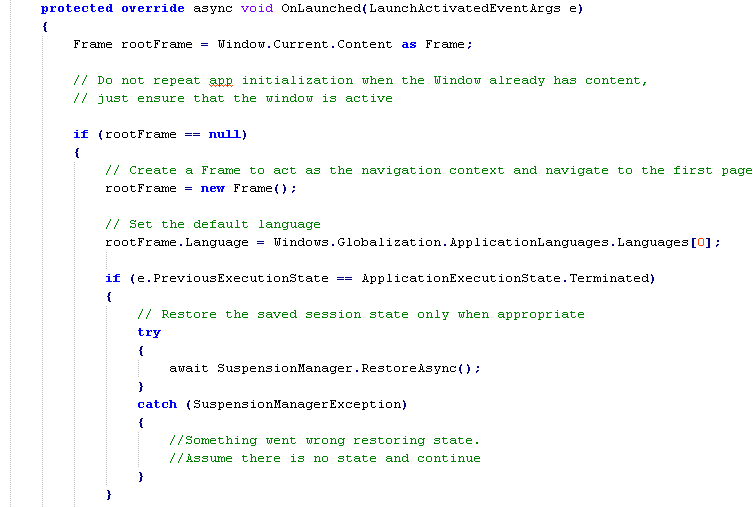Click SuspensionManagerException in the catch clause
This screenshot has width=756, height=507.
pyautogui.click(x=297, y=404)
